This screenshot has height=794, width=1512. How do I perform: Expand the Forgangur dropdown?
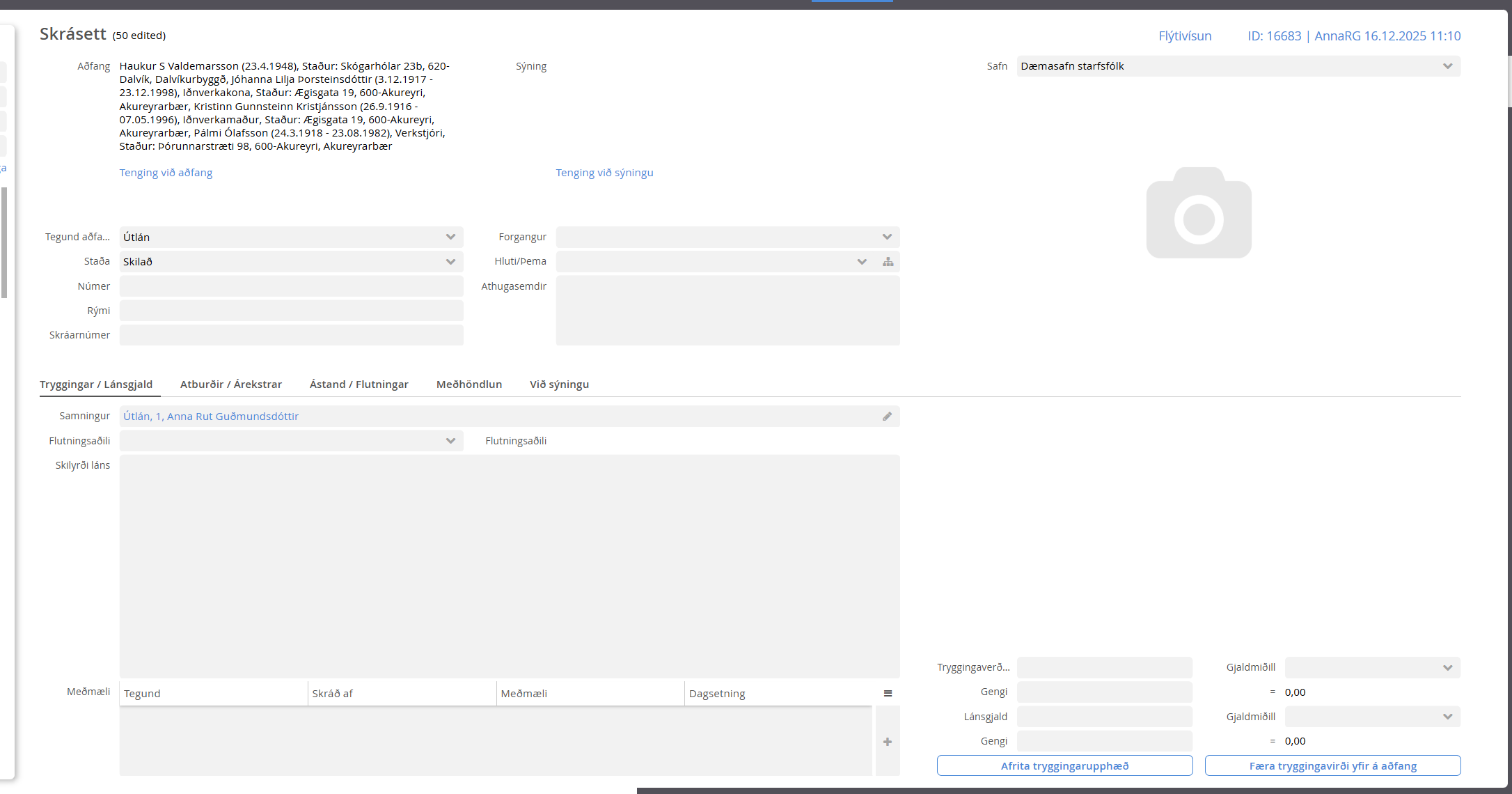[887, 238]
